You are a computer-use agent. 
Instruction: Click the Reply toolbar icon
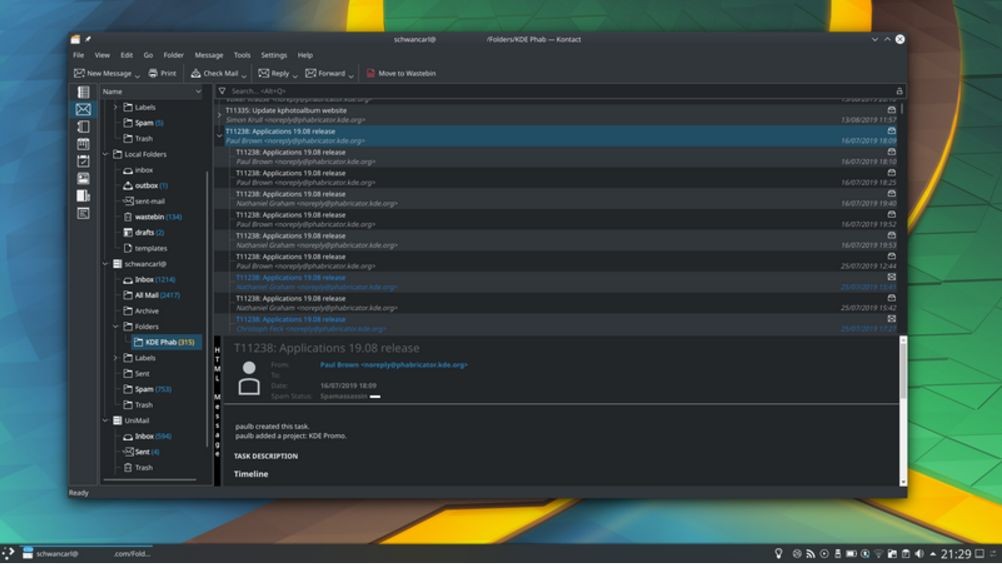(x=263, y=73)
